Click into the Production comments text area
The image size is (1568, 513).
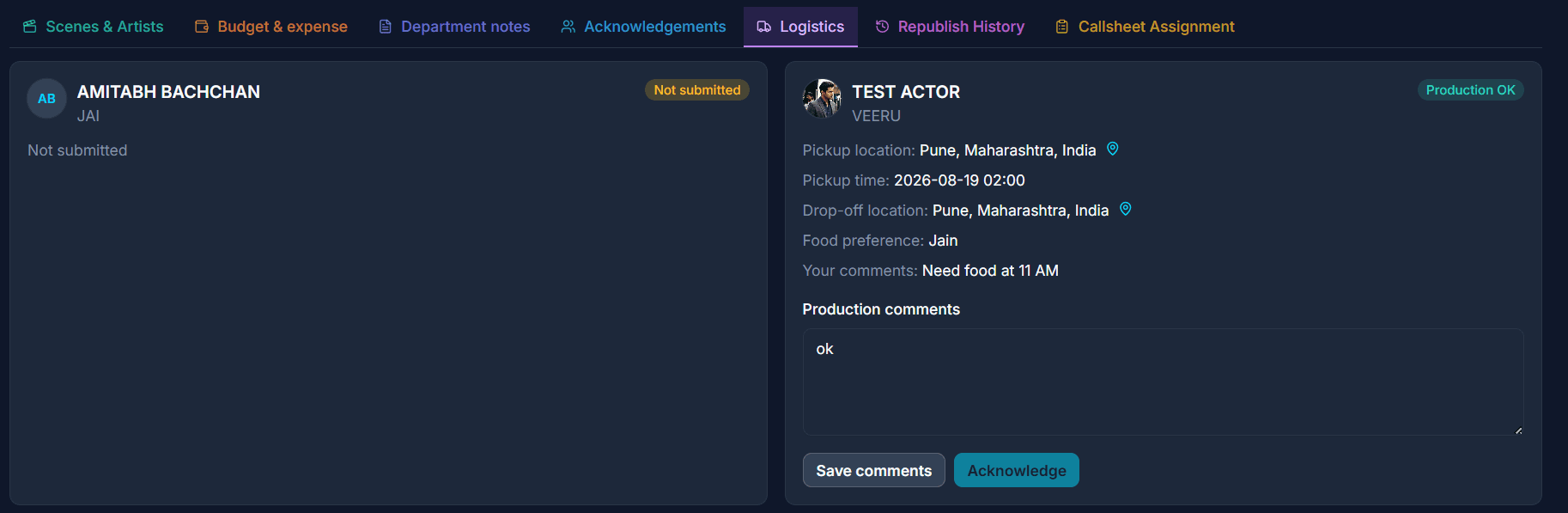1163,382
